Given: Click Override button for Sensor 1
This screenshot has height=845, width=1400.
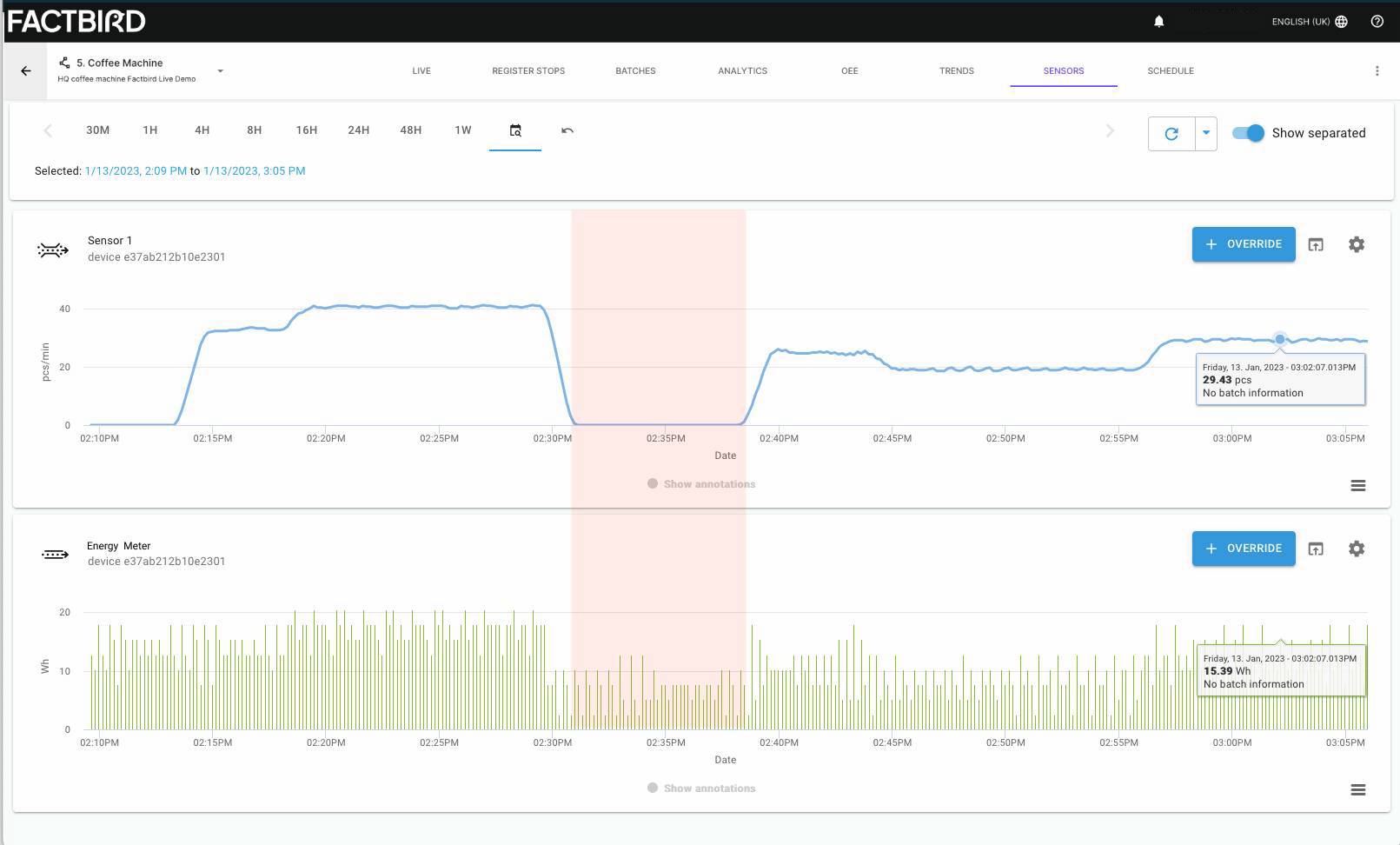Looking at the screenshot, I should (1244, 244).
